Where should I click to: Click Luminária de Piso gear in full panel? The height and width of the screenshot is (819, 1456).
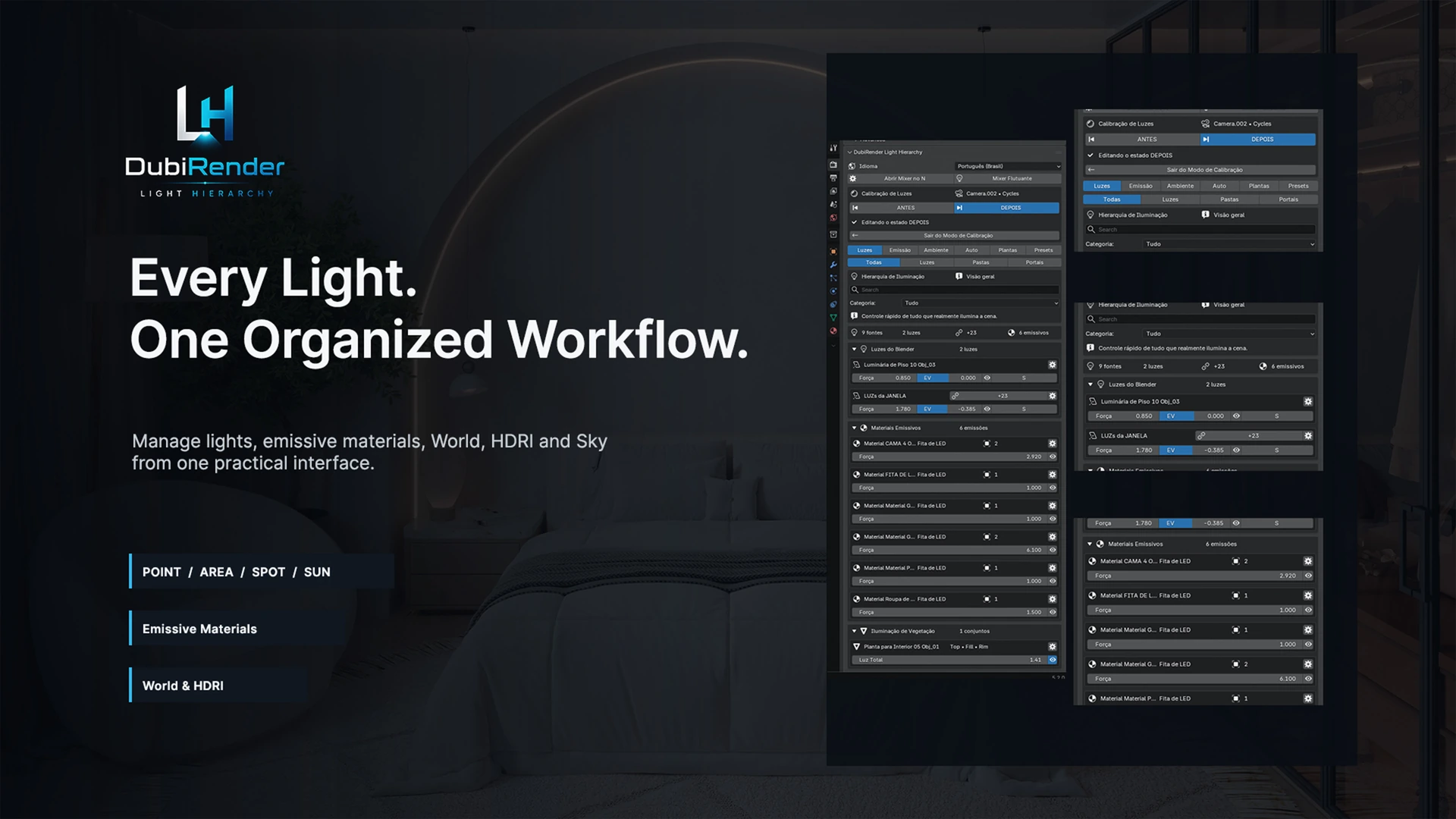click(x=1053, y=365)
